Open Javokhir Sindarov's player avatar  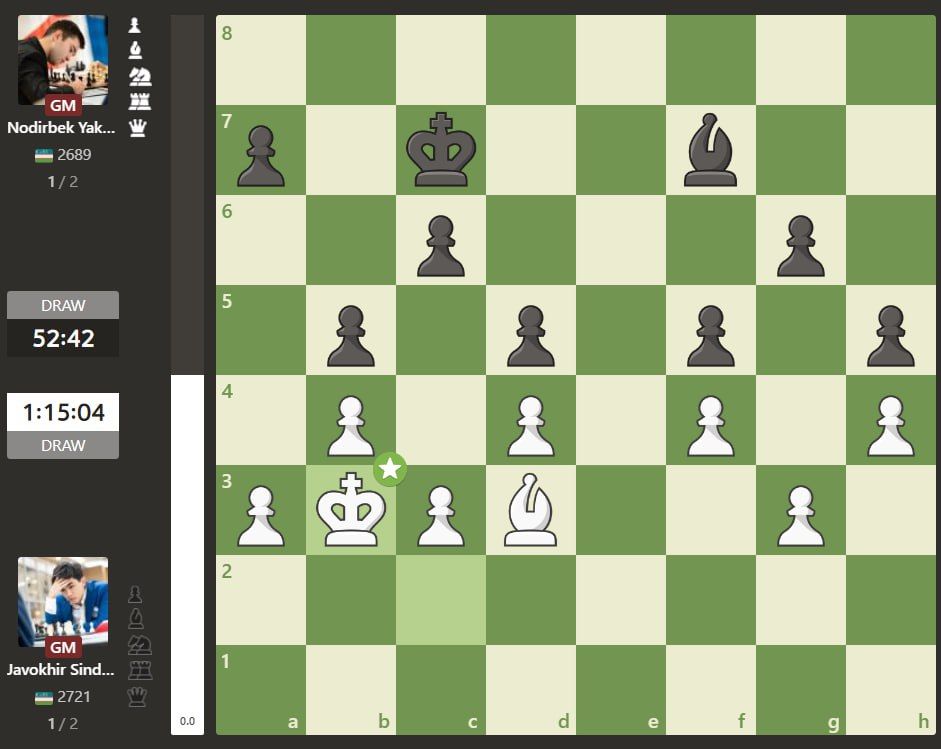[x=63, y=602]
